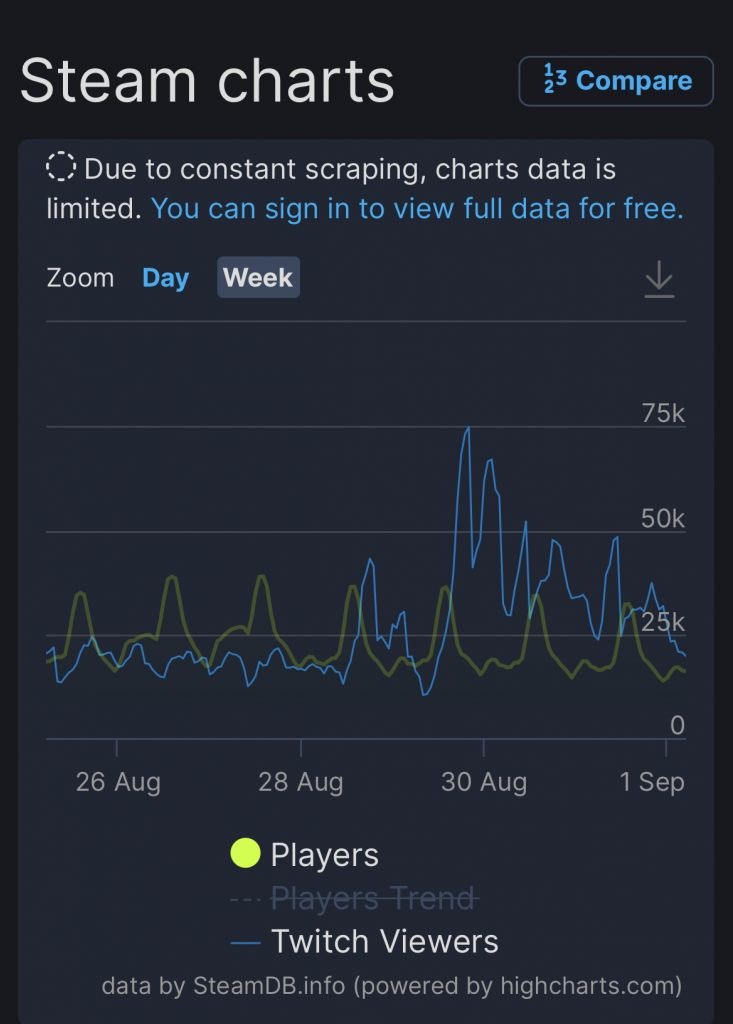The image size is (733, 1024).
Task: Click the chart download arrow icon
Action: tap(659, 279)
